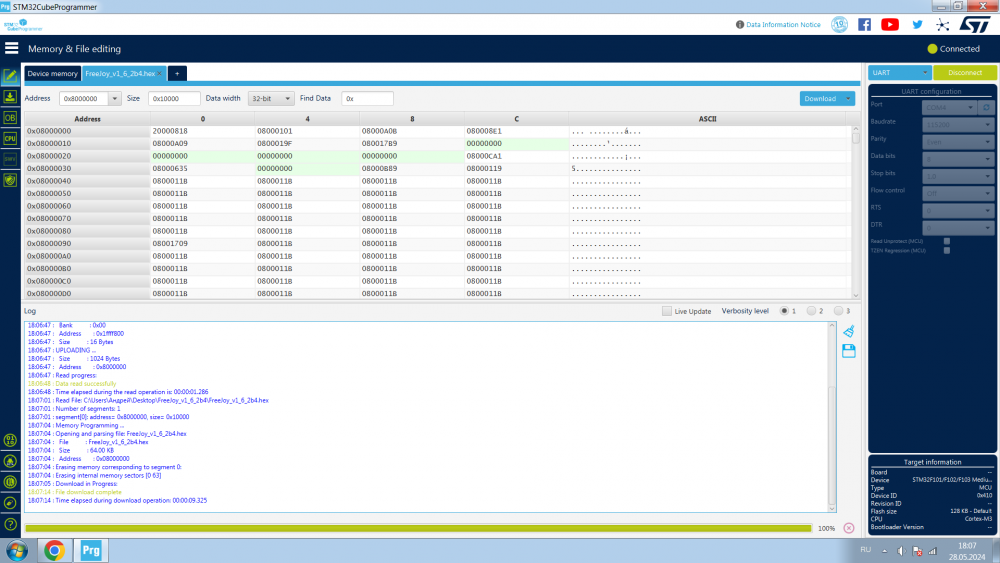
Task: Open the Windows Start menu
Action: coord(17,550)
